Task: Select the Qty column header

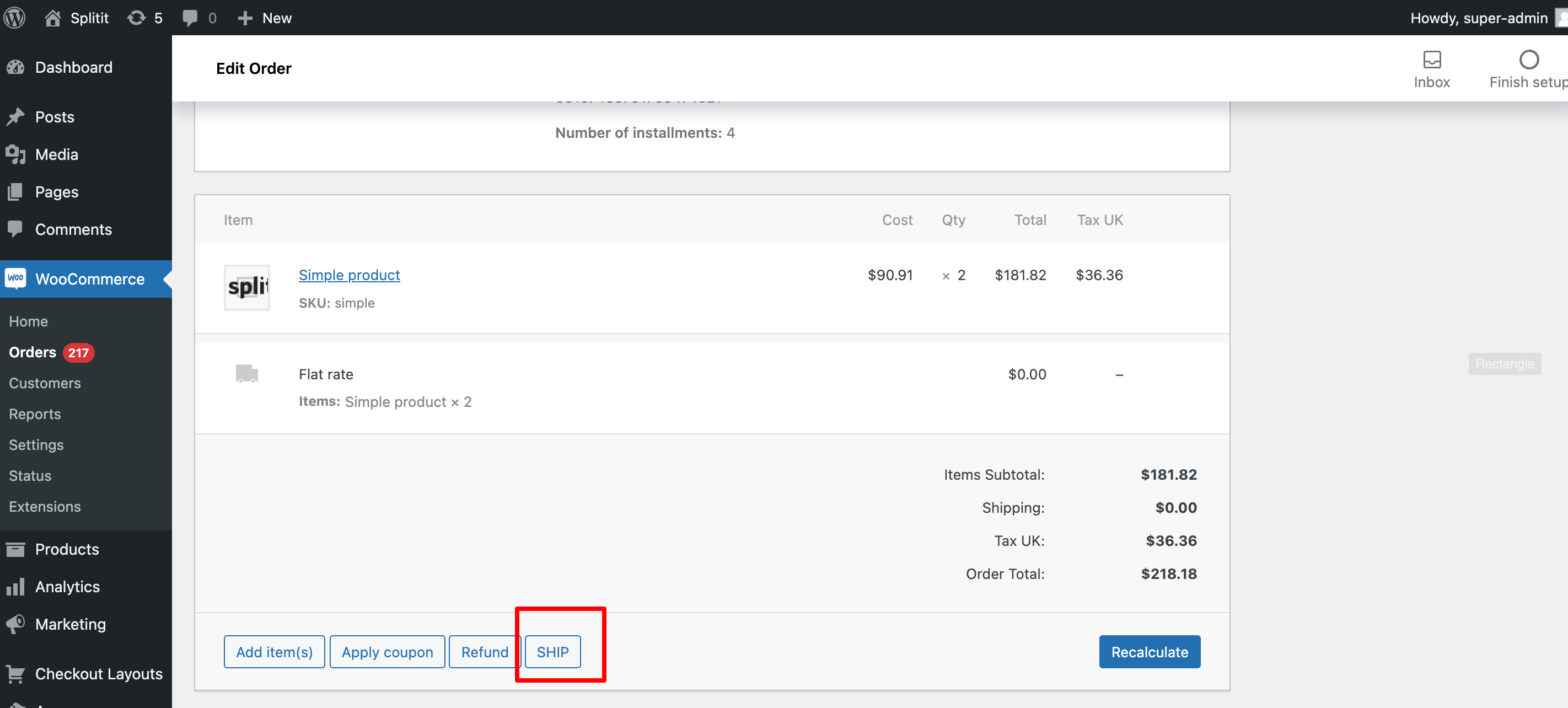Action: point(953,221)
